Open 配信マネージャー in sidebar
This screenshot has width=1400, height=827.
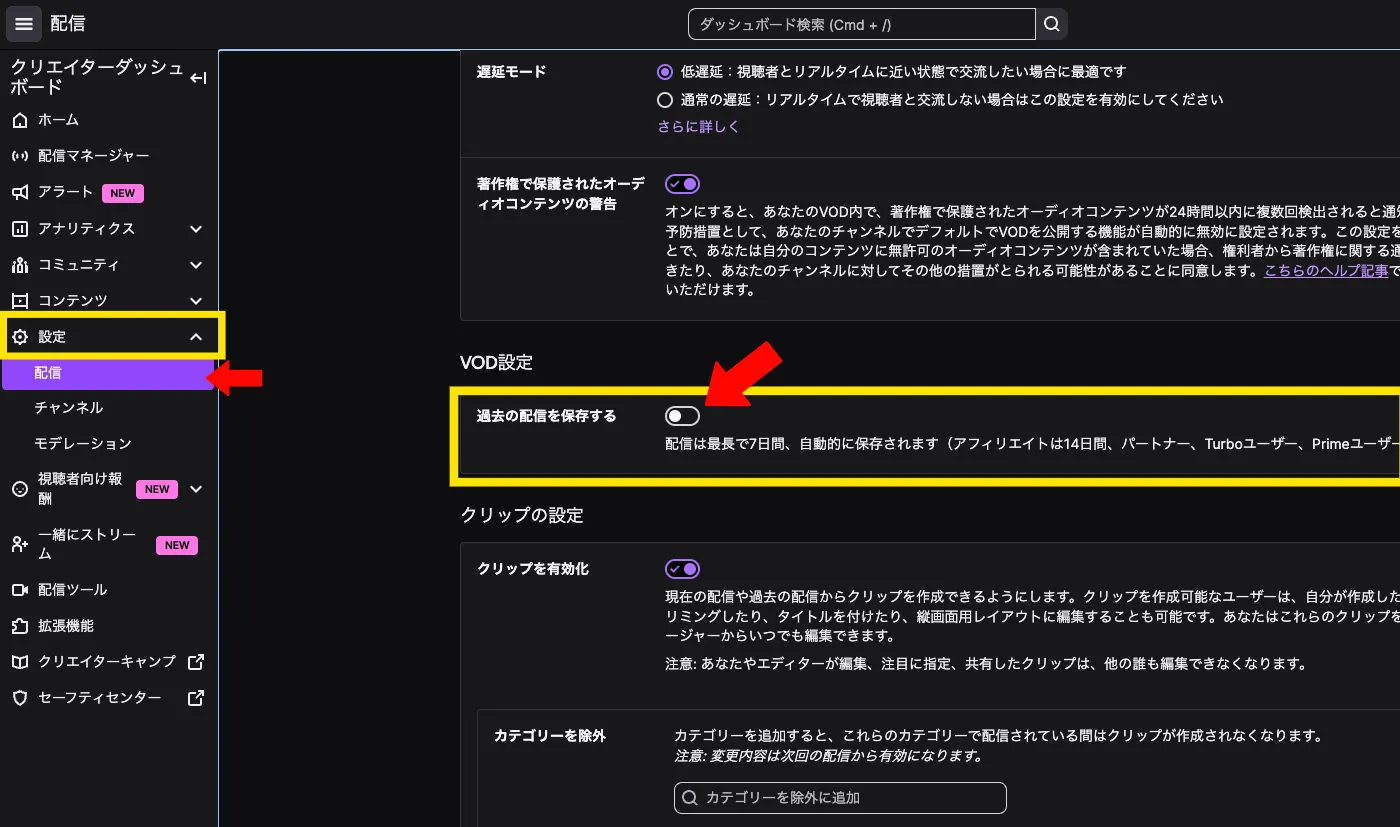93,156
